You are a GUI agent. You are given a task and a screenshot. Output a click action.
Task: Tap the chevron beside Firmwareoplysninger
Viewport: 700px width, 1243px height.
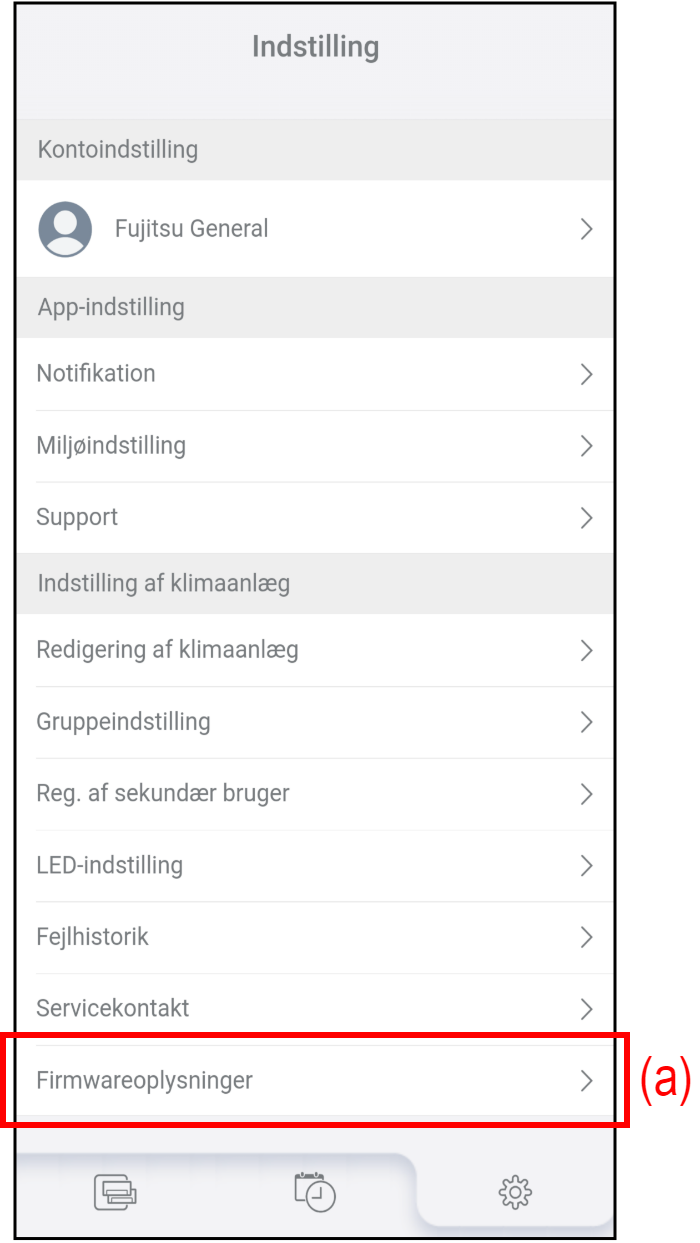587,1080
